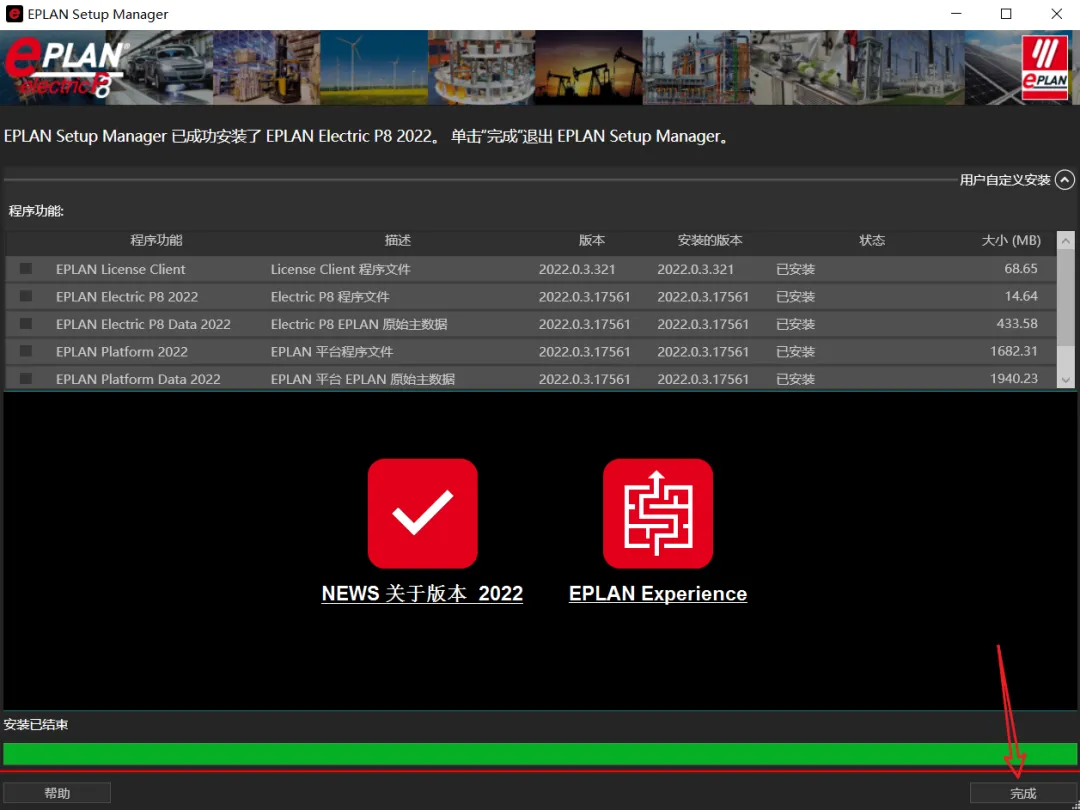Viewport: 1080px width, 810px height.
Task: Click the License Client 程序文件 description
Action: pyautogui.click(x=340, y=269)
